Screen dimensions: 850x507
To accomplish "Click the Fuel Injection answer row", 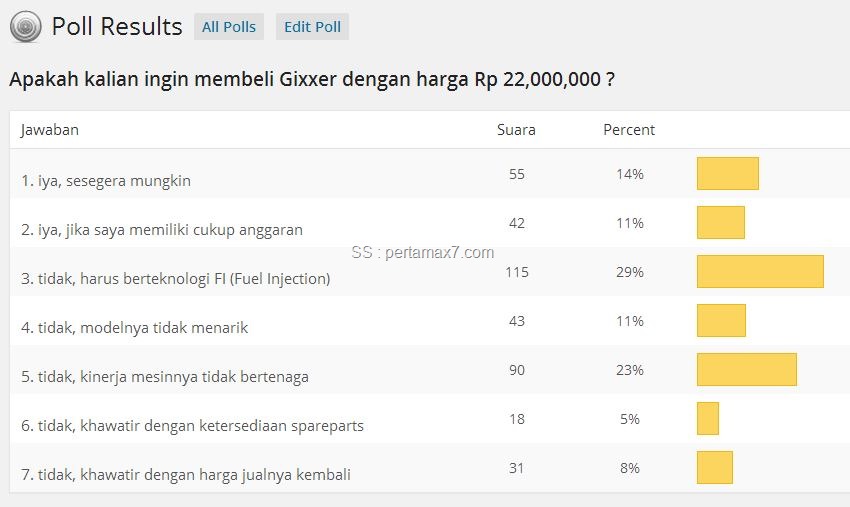I will click(x=176, y=279).
